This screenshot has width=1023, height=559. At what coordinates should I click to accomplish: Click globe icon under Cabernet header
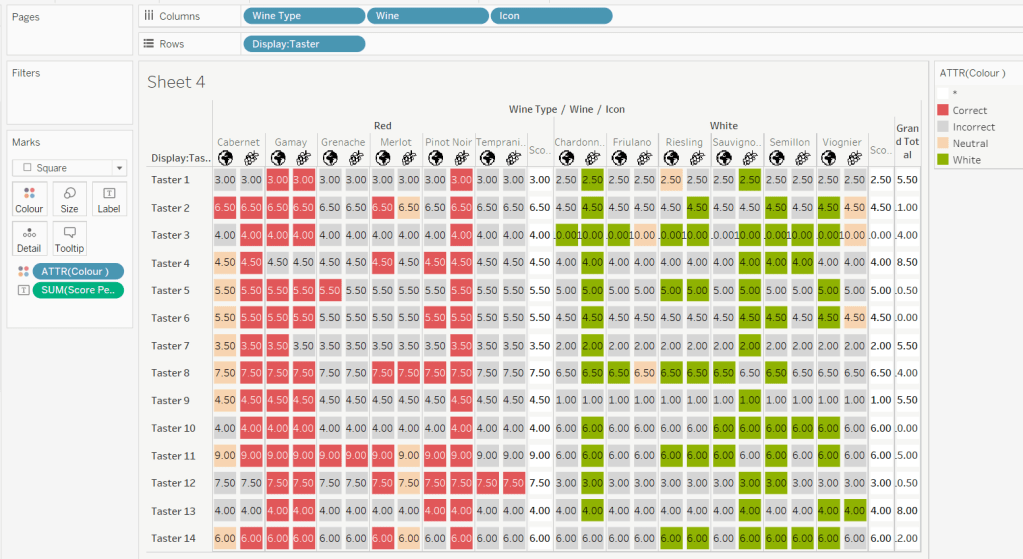[225, 158]
